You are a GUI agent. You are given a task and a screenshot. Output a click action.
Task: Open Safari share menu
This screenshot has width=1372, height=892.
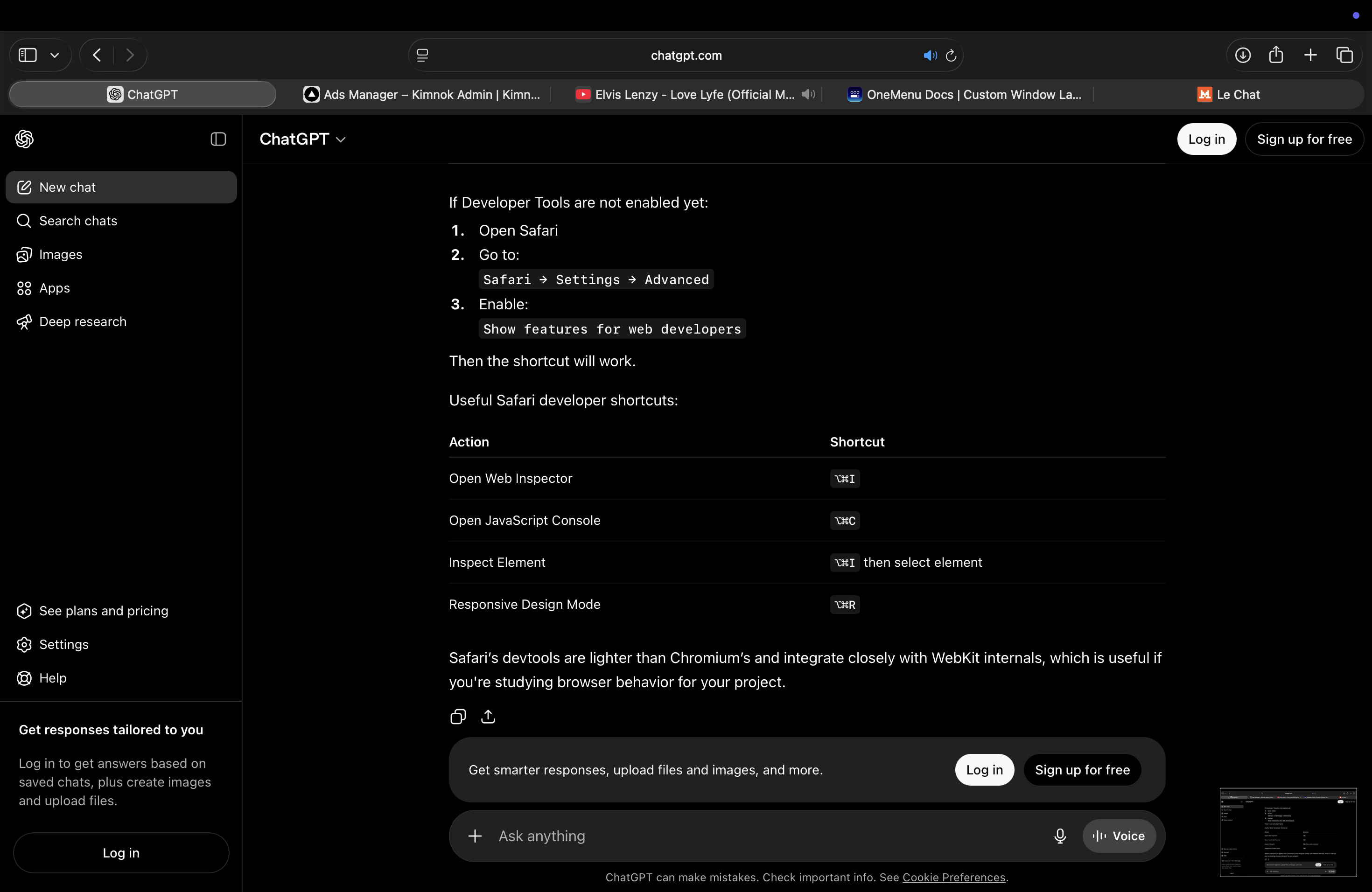tap(1276, 56)
